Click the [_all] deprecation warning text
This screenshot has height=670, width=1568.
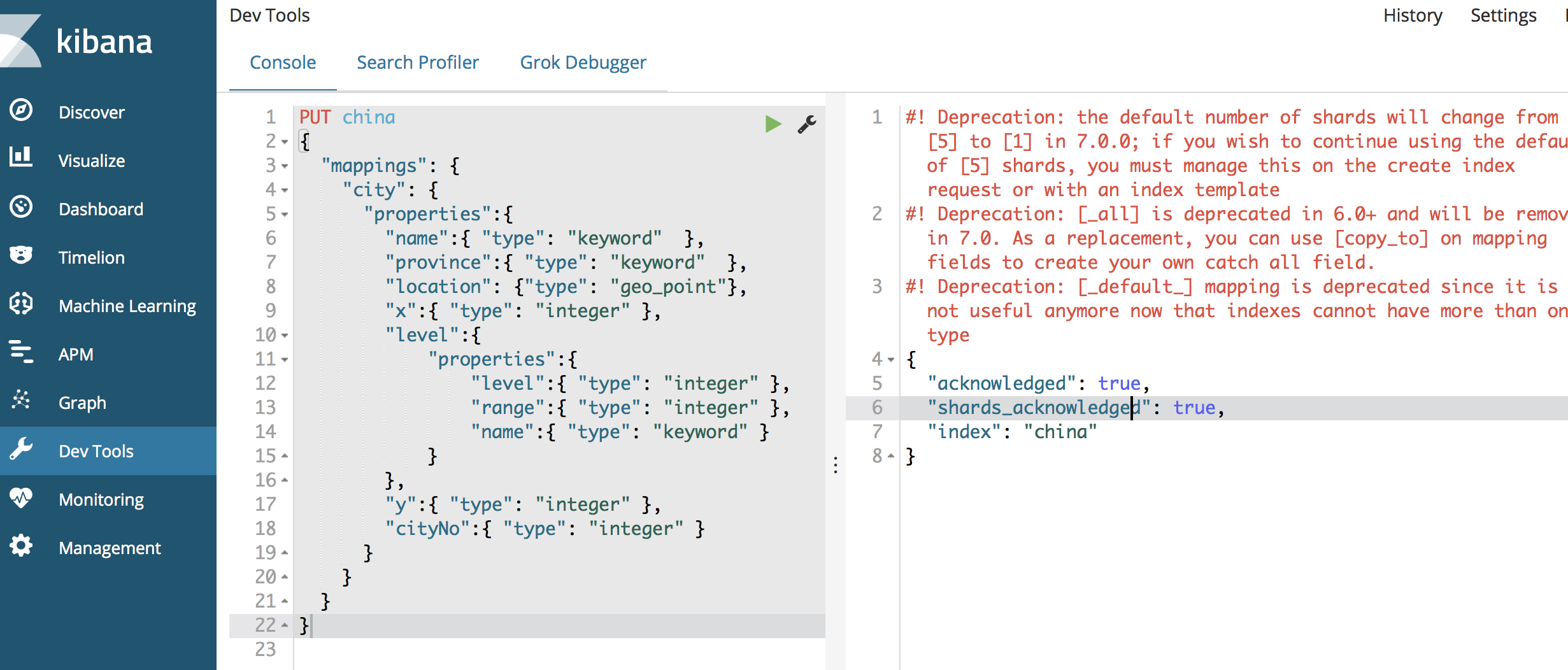(x=1236, y=238)
